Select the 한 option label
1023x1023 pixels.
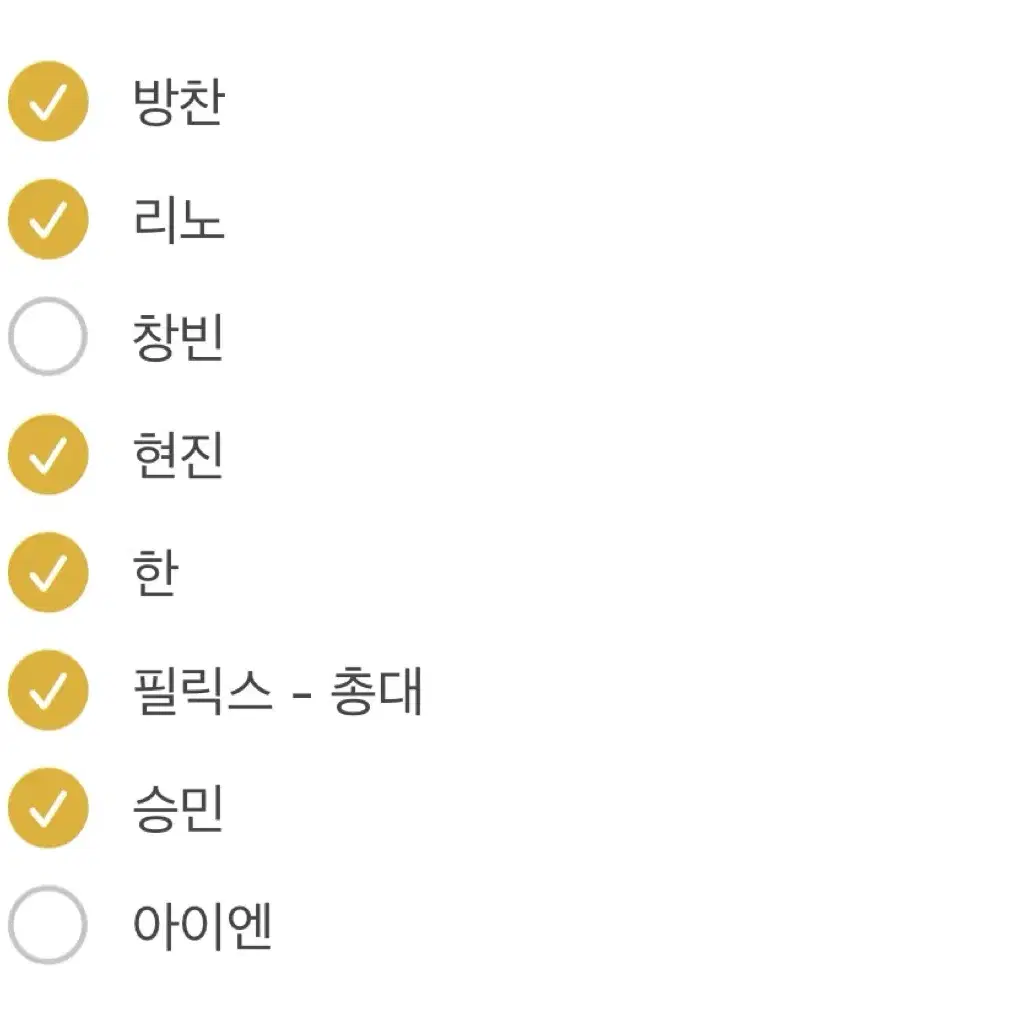[155, 573]
